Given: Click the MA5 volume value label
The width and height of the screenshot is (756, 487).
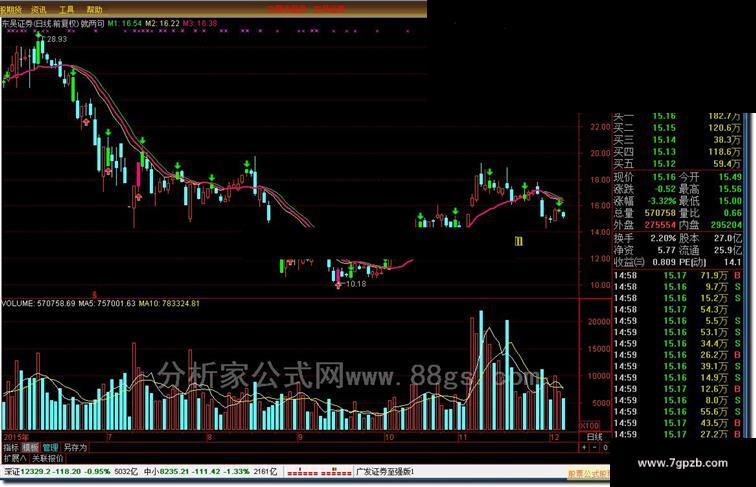Looking at the screenshot, I should click(x=107, y=303).
